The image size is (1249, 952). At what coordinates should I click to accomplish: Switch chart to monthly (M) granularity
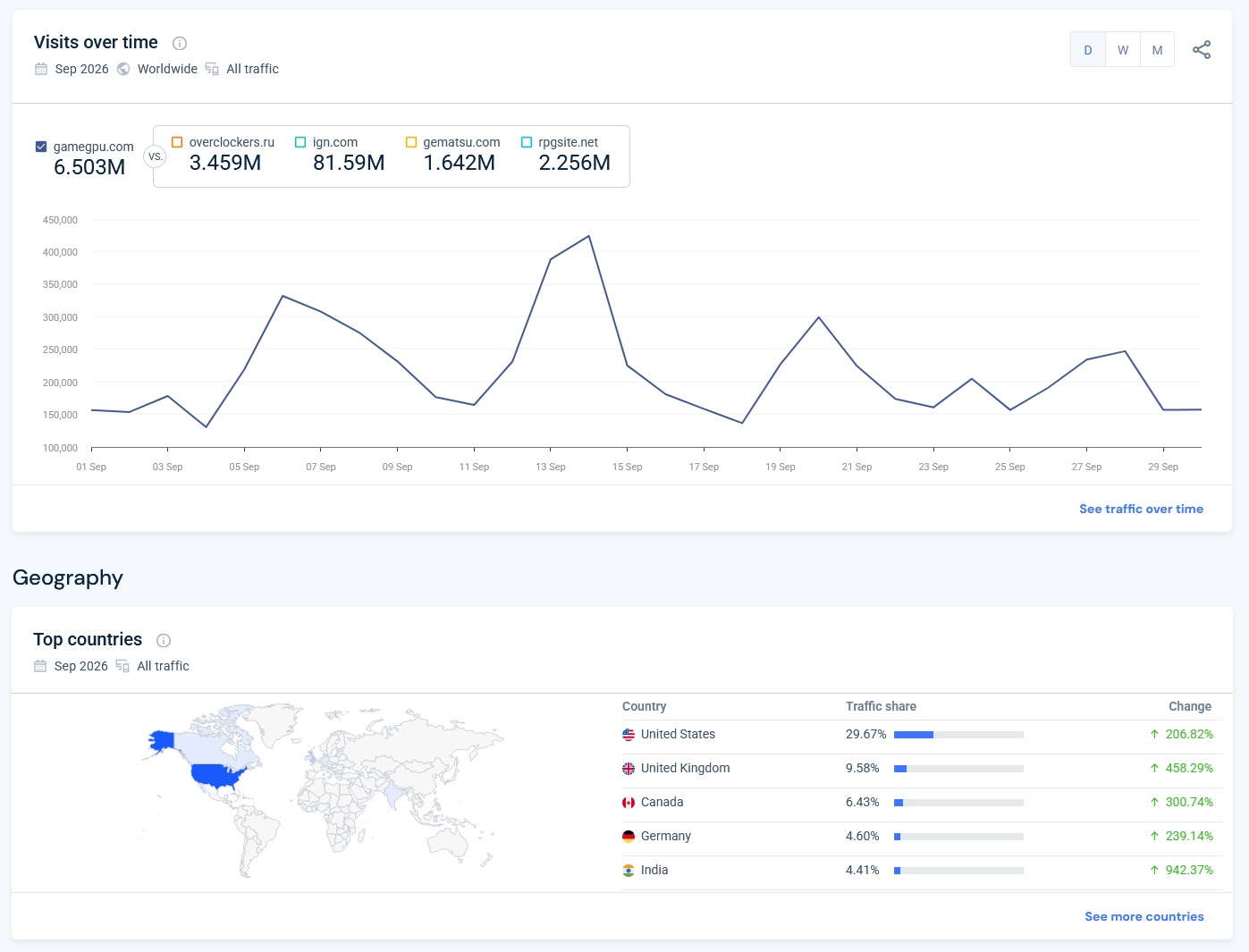pos(1157,50)
